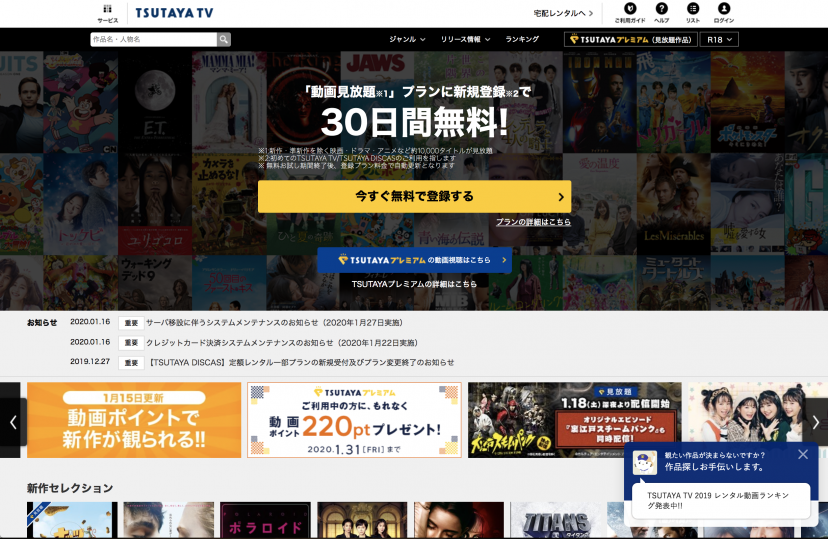
Task: Expand the ジャンル dropdown menu
Action: 407,39
